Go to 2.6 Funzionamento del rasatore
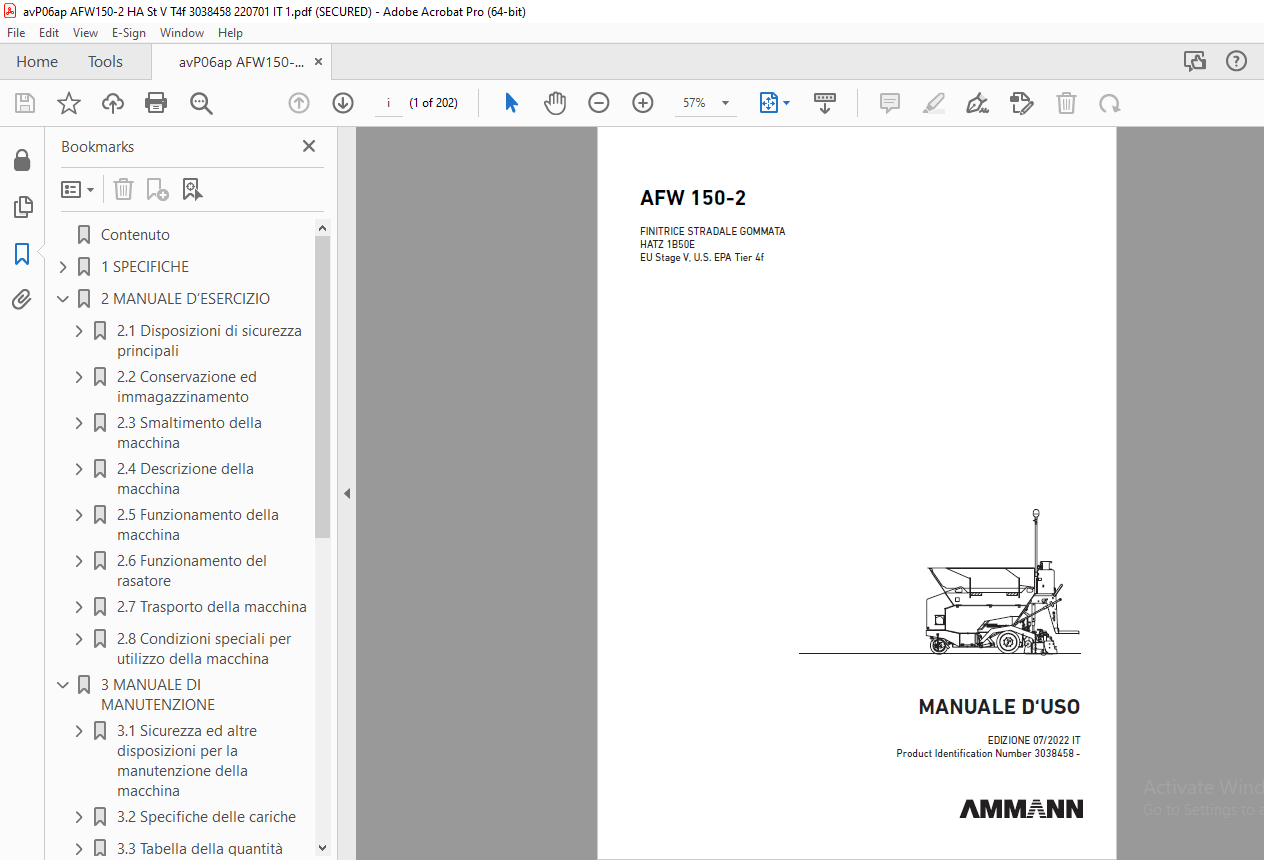Image resolution: width=1264 pixels, height=860 pixels. (191, 571)
